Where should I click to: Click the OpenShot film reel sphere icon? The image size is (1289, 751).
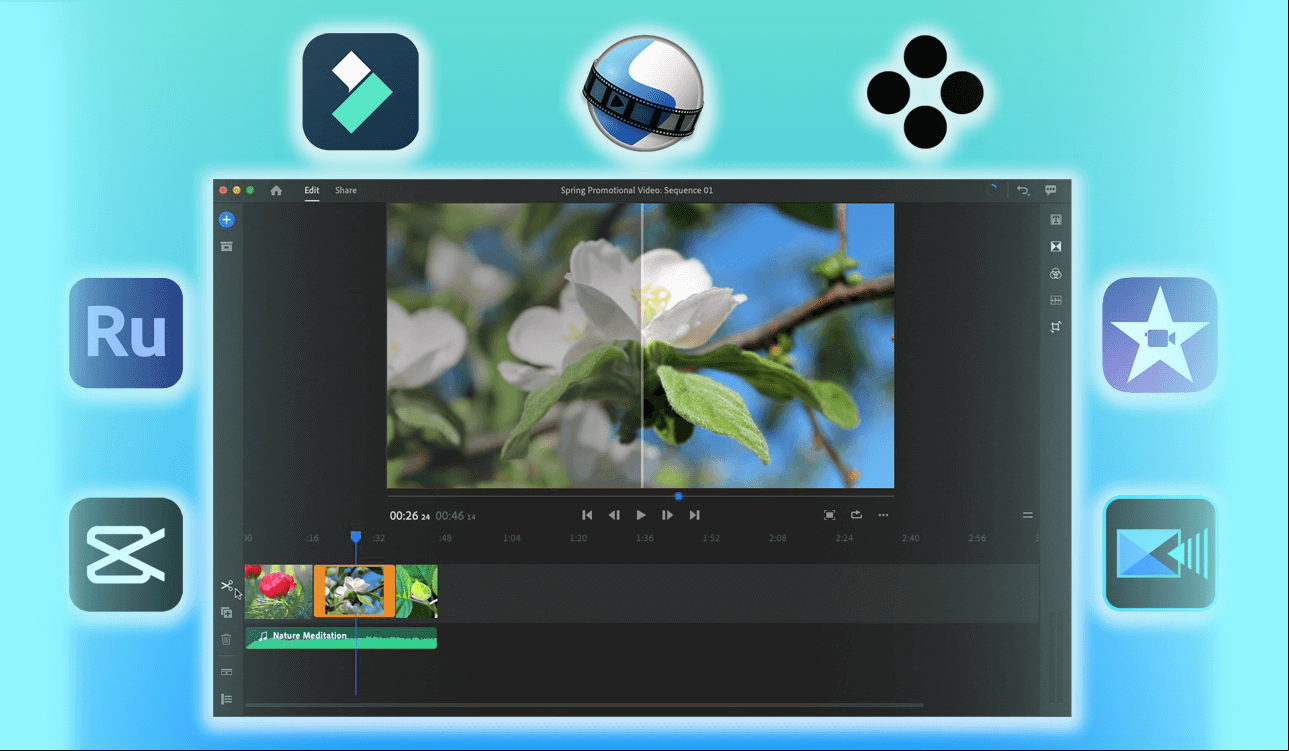point(642,92)
